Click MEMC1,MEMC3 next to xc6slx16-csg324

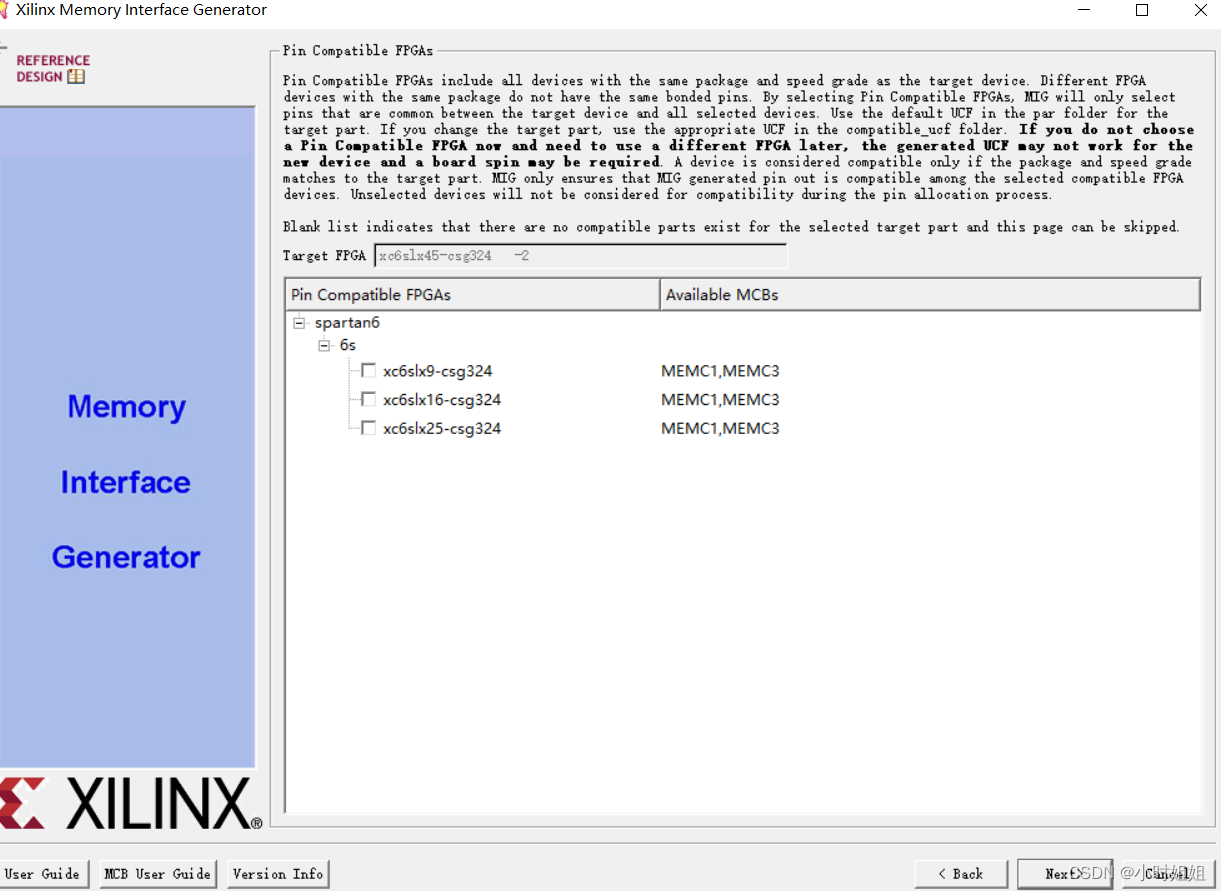click(x=720, y=399)
